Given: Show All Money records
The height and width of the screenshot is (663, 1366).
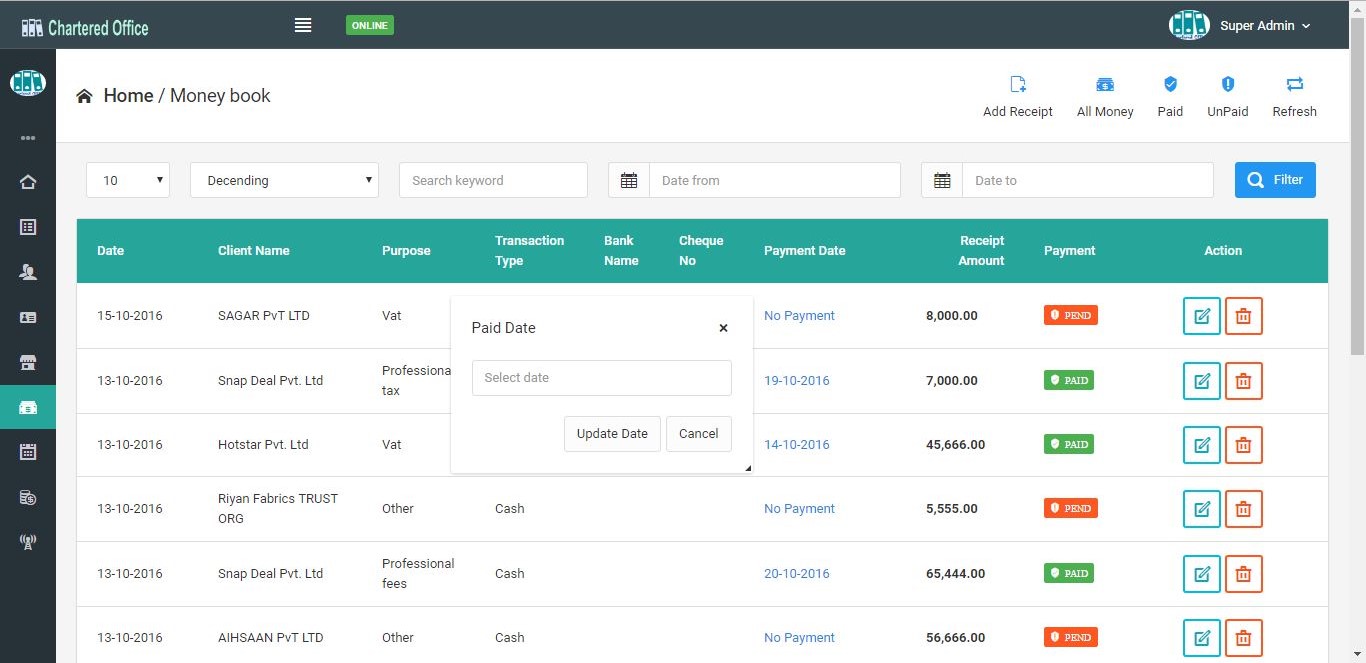Looking at the screenshot, I should [x=1105, y=97].
